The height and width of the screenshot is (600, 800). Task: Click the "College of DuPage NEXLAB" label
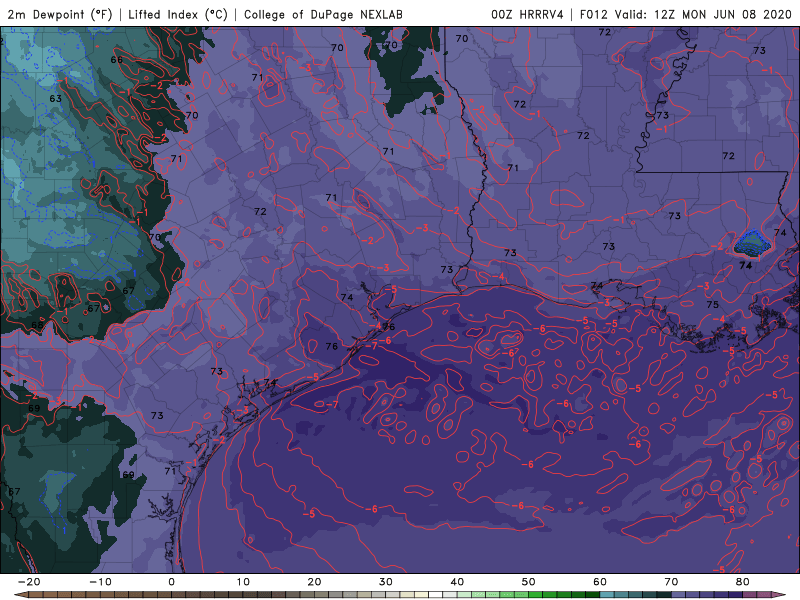click(x=323, y=14)
